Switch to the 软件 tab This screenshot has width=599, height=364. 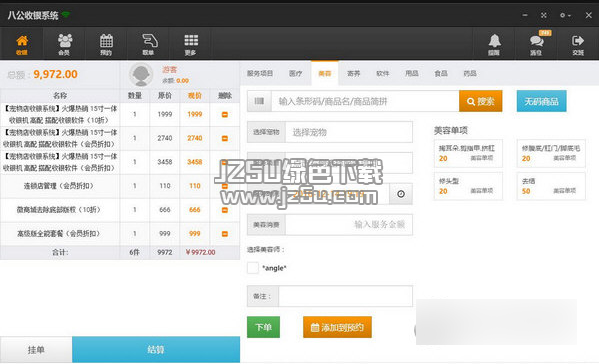(x=383, y=73)
